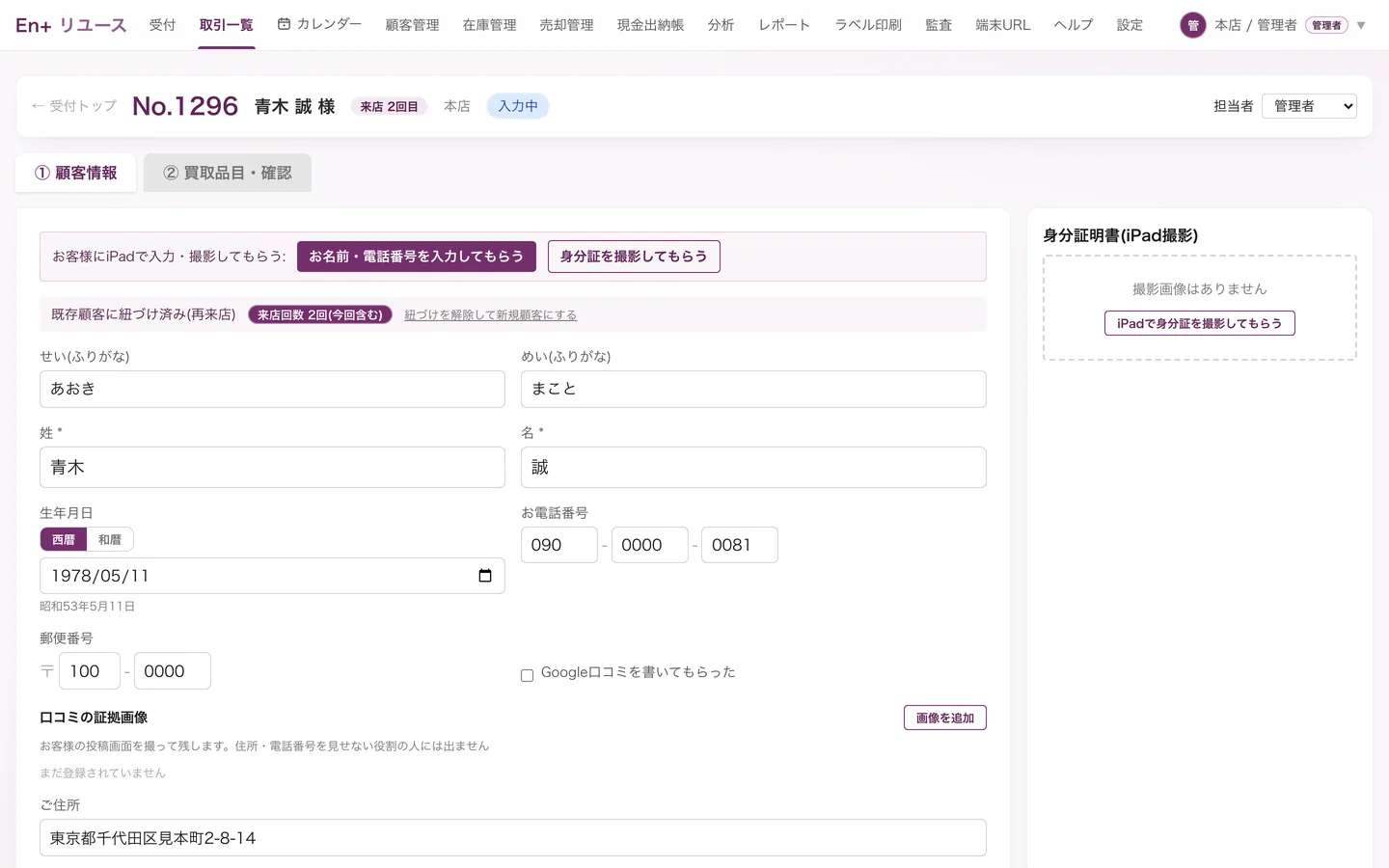Click the 入力中 status badge
Image resolution: width=1389 pixels, height=868 pixels.
[x=518, y=106]
